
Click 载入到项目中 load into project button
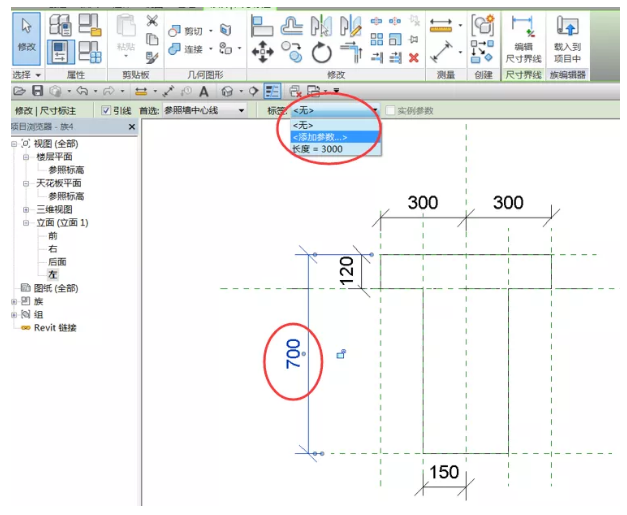(567, 39)
